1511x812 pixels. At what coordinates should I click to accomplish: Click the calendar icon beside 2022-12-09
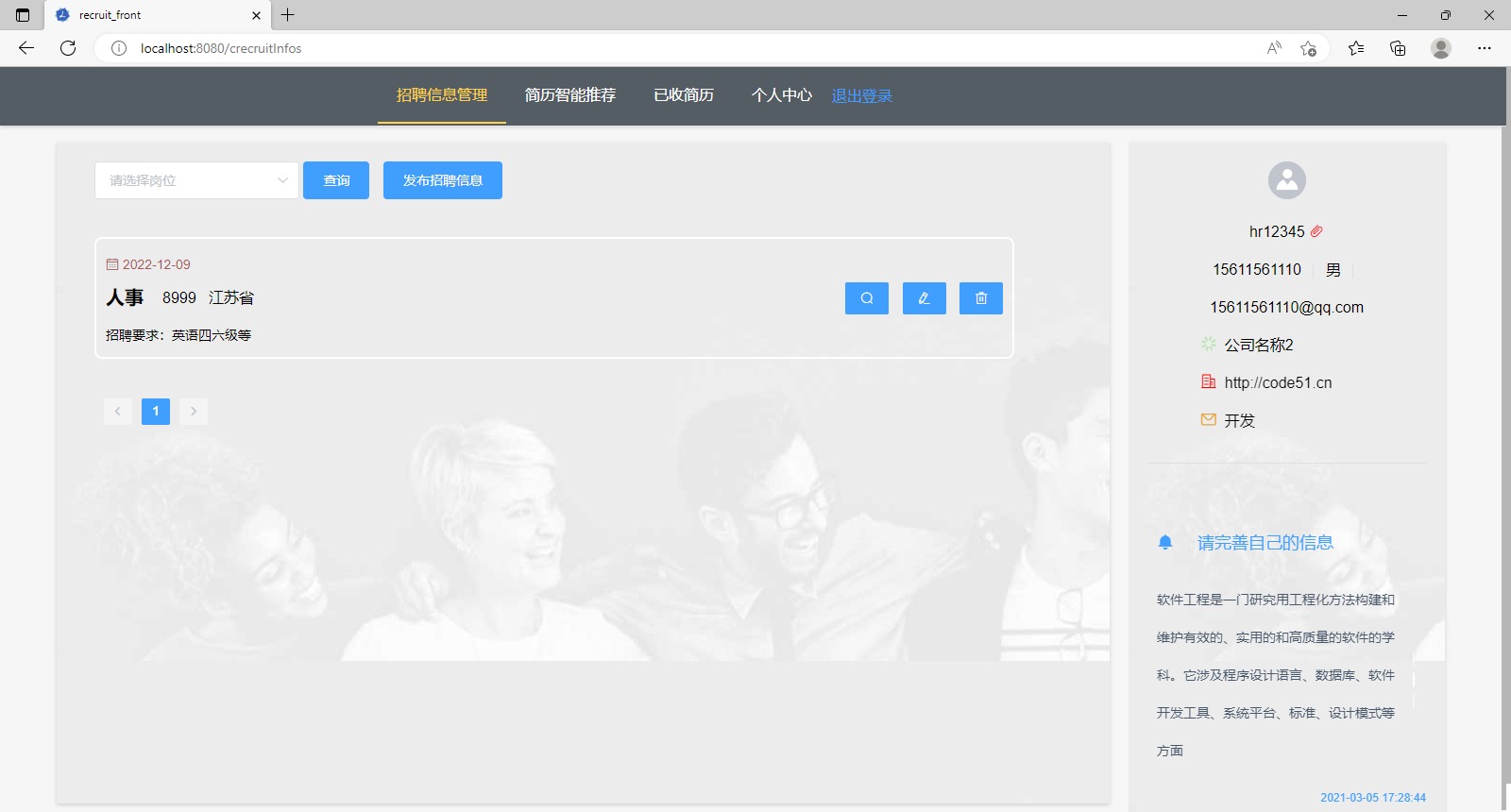[x=112, y=264]
